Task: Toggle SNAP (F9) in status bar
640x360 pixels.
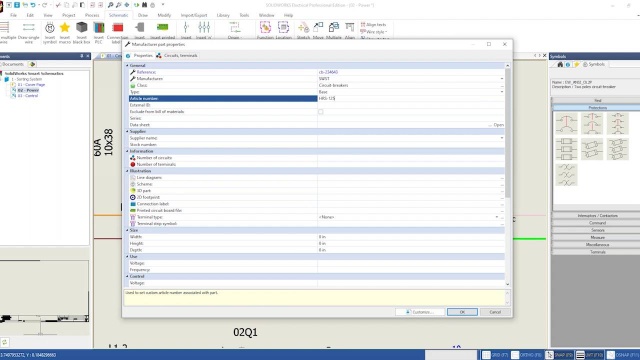Action: [x=559, y=355]
